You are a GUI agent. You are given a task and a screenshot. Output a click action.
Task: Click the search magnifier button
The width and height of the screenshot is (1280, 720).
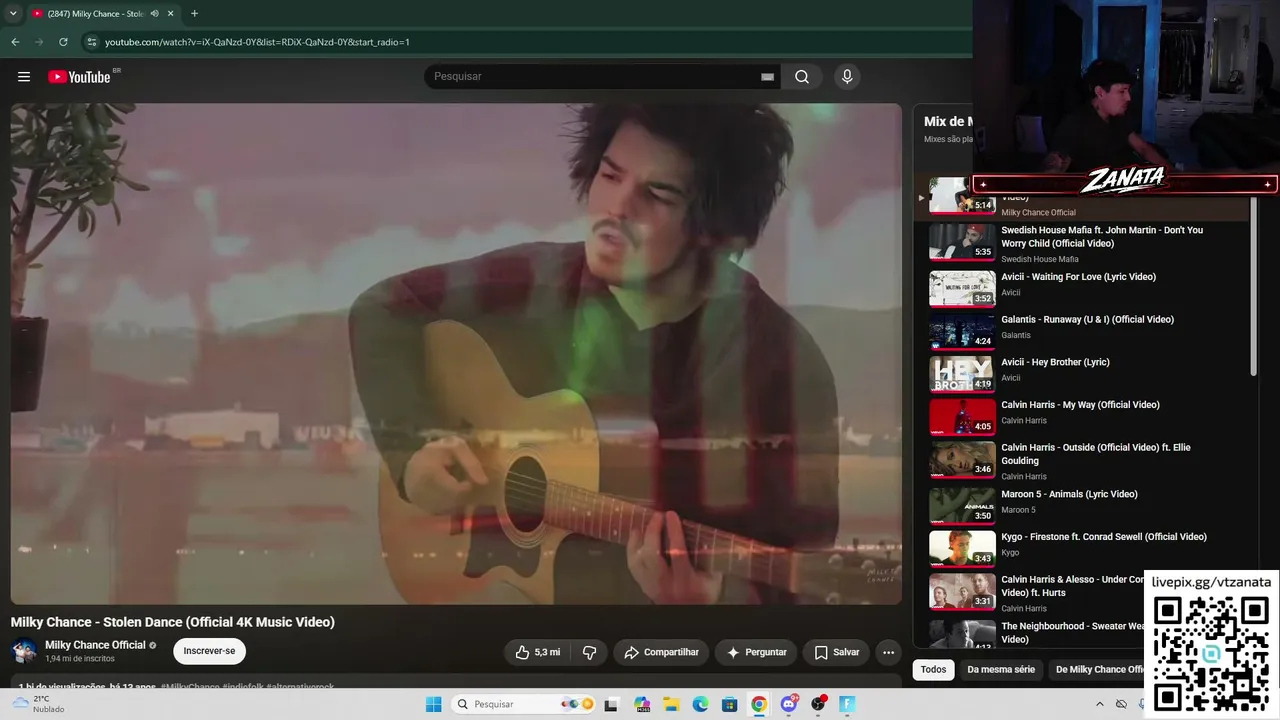pos(802,77)
